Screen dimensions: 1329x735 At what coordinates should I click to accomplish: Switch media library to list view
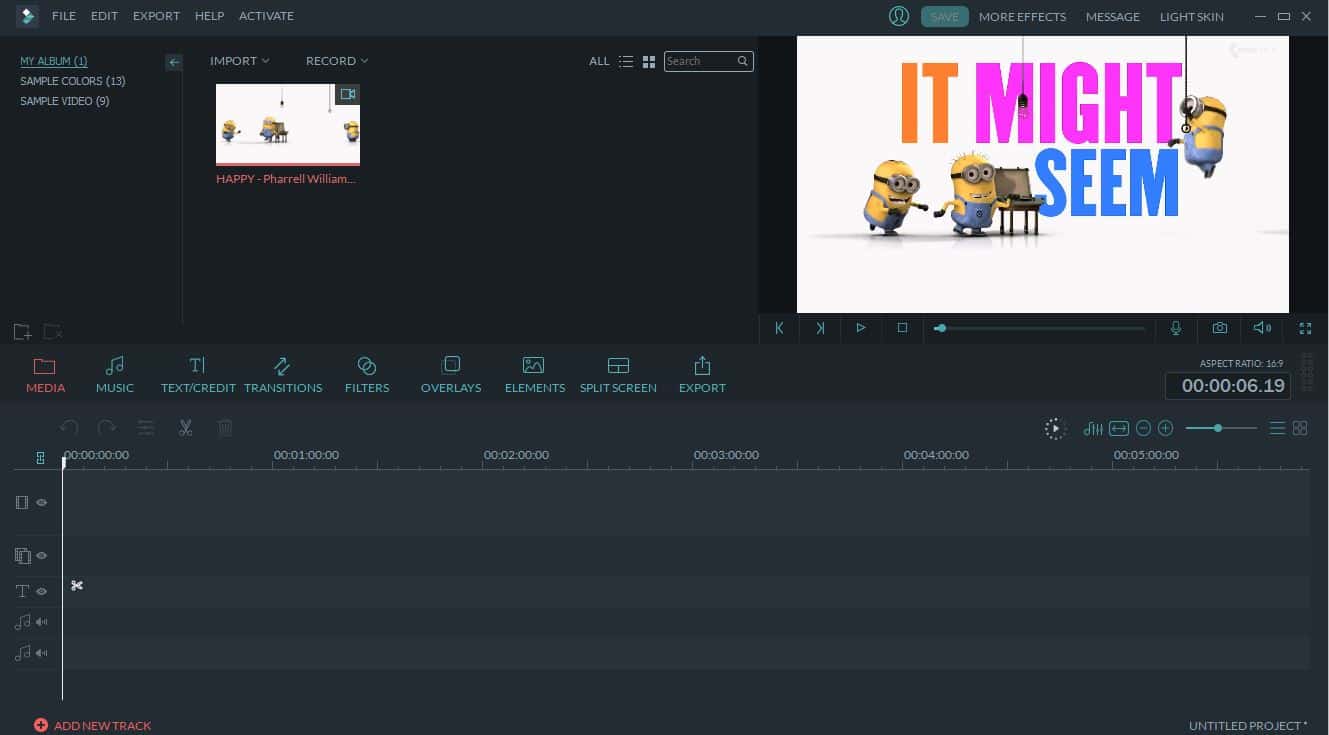click(x=626, y=61)
